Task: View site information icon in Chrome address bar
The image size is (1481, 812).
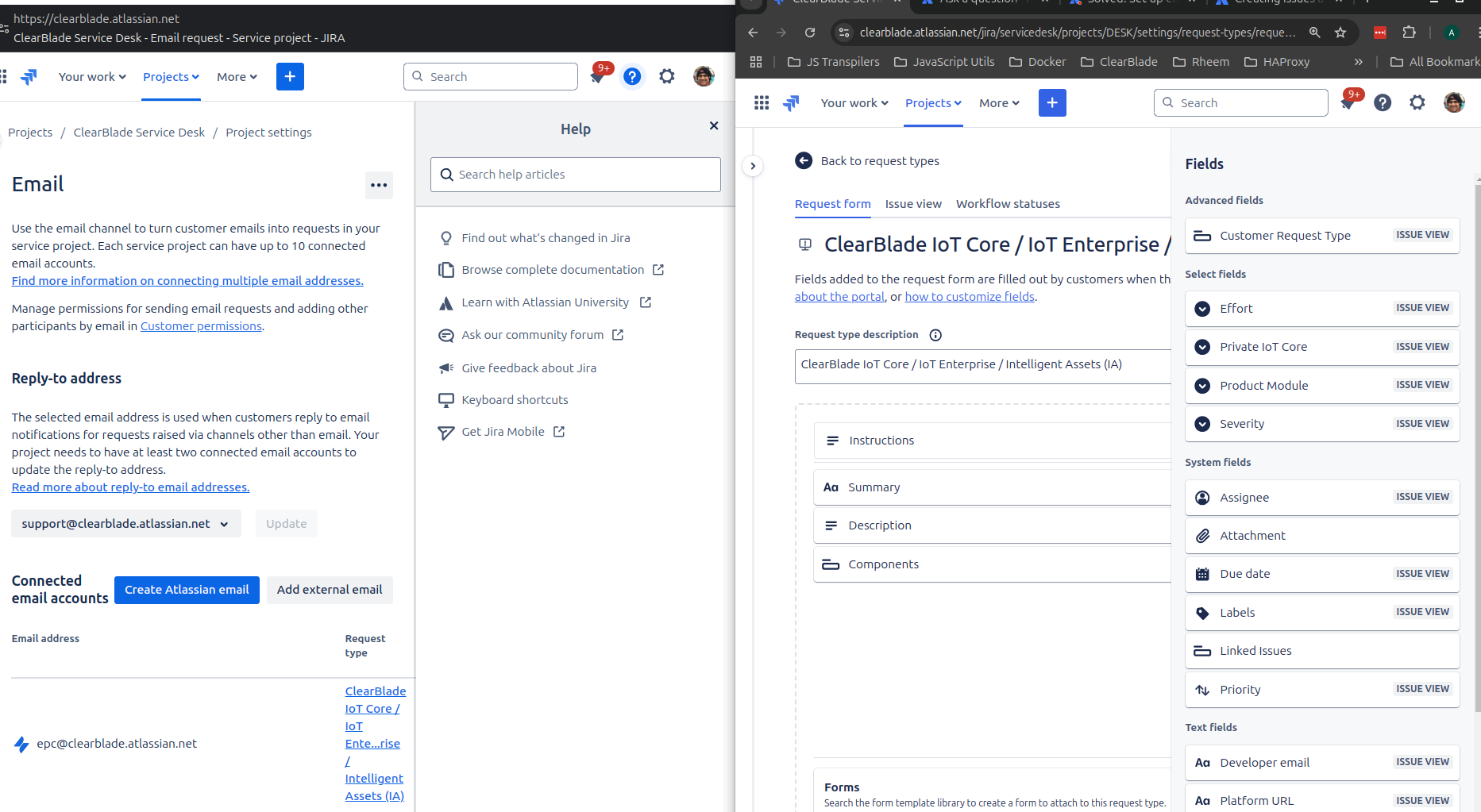Action: [844, 33]
